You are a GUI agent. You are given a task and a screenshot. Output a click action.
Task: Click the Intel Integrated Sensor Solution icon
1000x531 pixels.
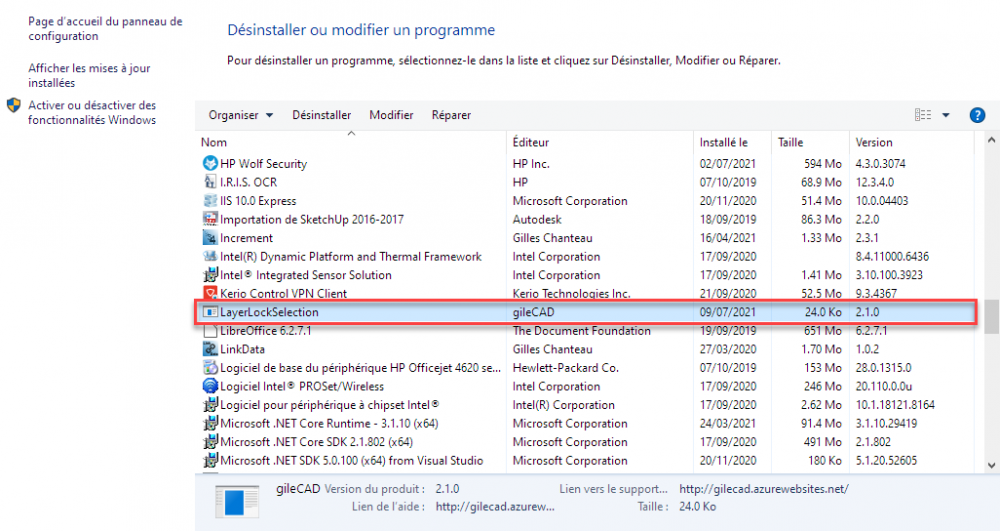pyautogui.click(x=210, y=275)
